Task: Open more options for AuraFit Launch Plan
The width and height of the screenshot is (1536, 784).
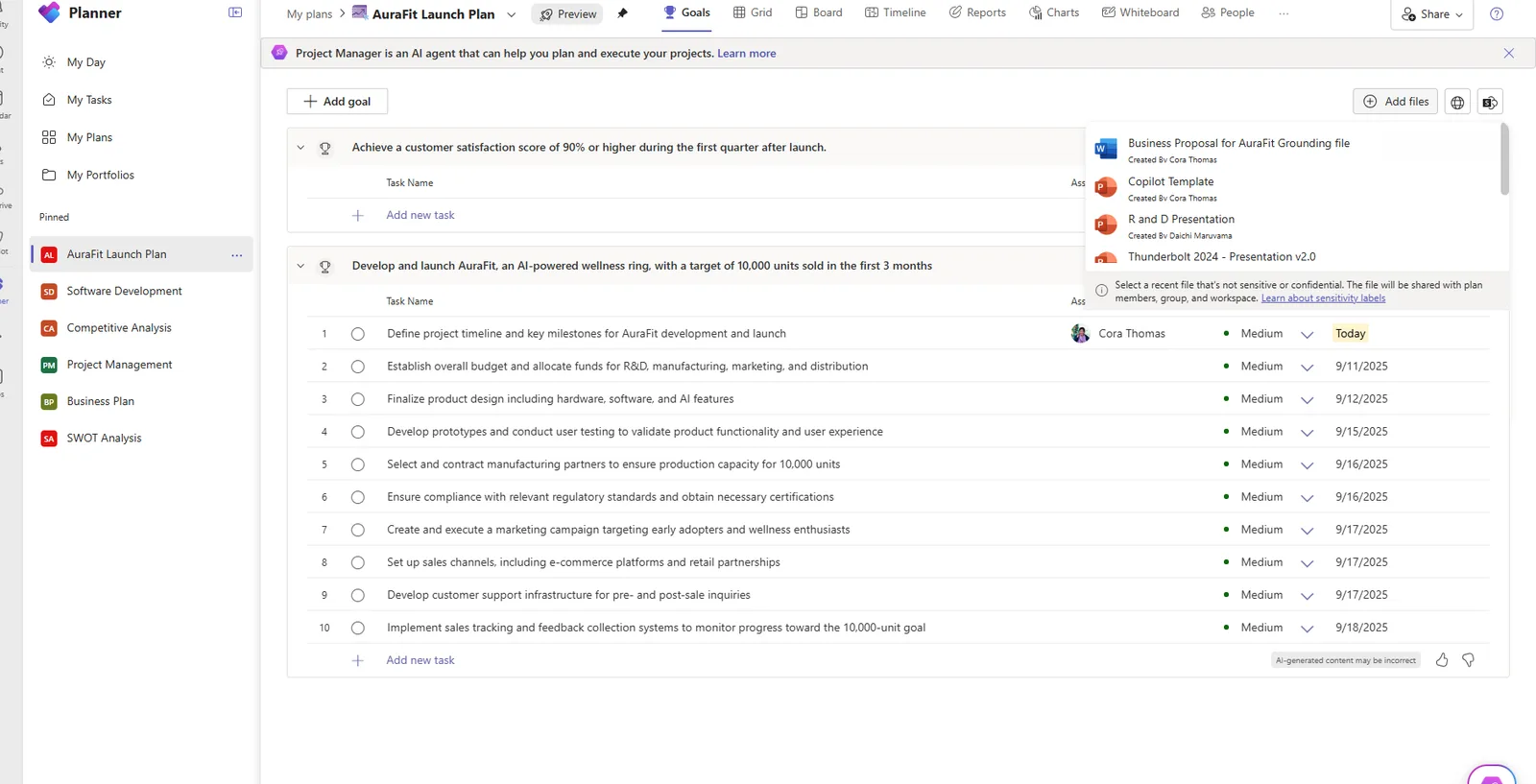Action: click(x=237, y=255)
